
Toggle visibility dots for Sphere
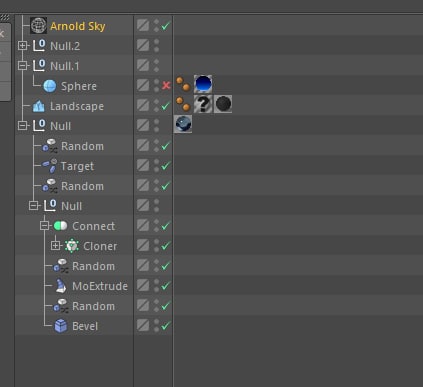point(156,86)
